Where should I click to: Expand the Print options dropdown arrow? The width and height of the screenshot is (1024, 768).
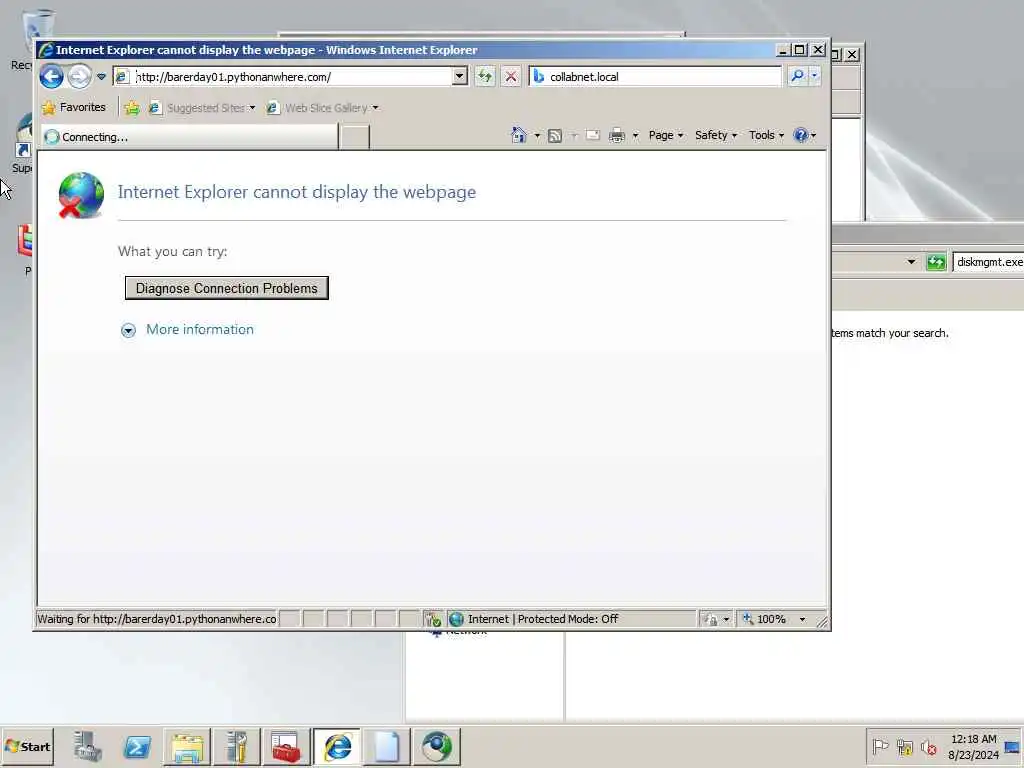coord(635,136)
